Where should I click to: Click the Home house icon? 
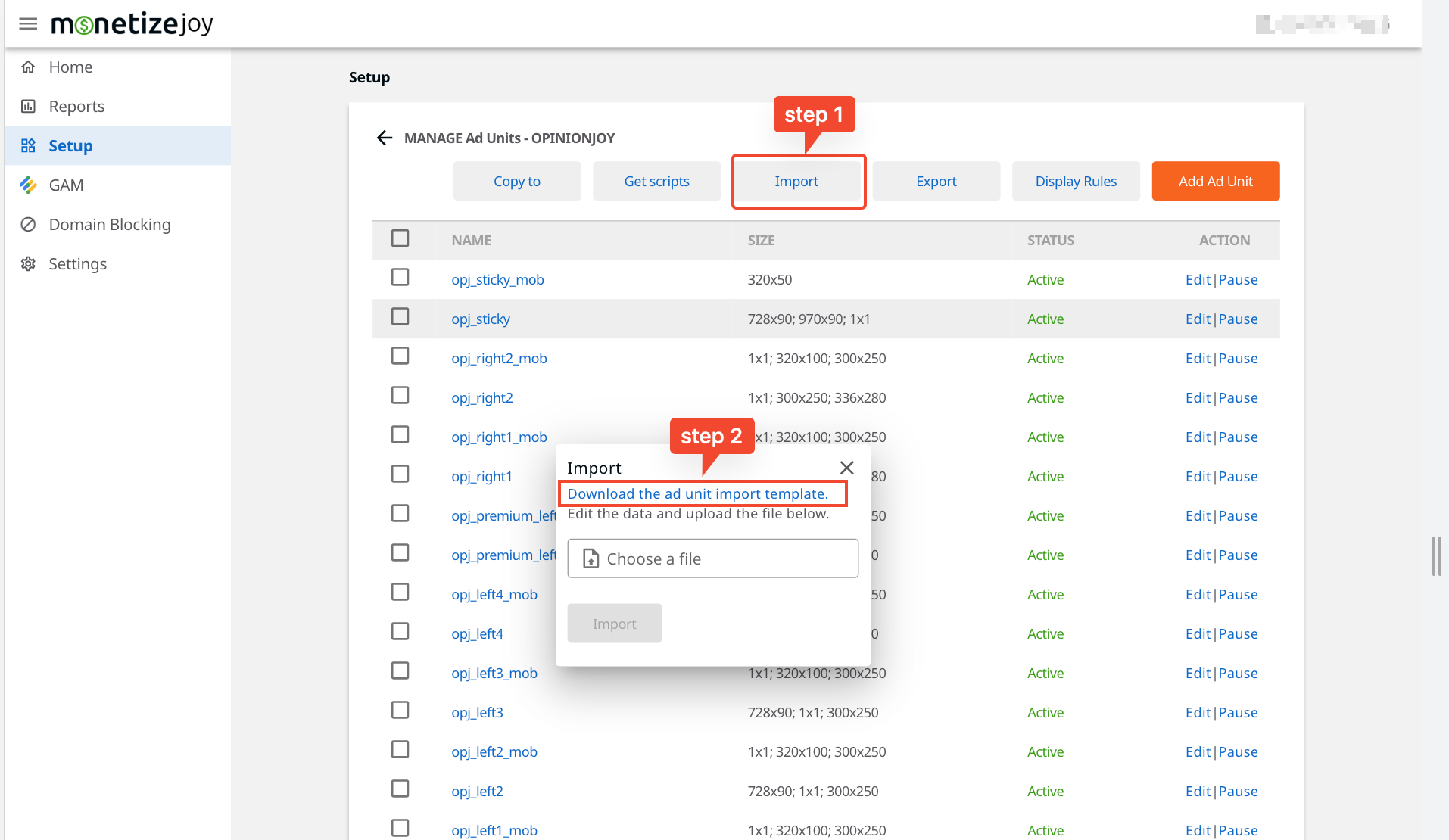[28, 67]
